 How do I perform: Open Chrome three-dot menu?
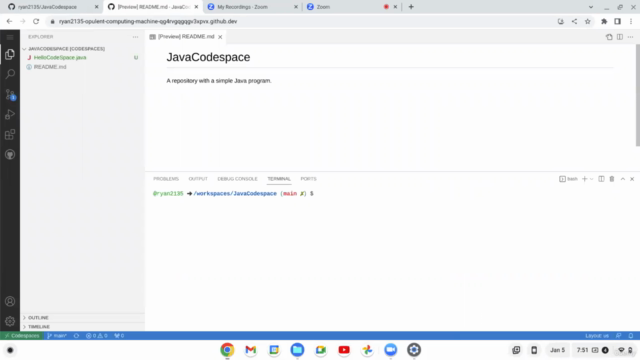tap(631, 21)
